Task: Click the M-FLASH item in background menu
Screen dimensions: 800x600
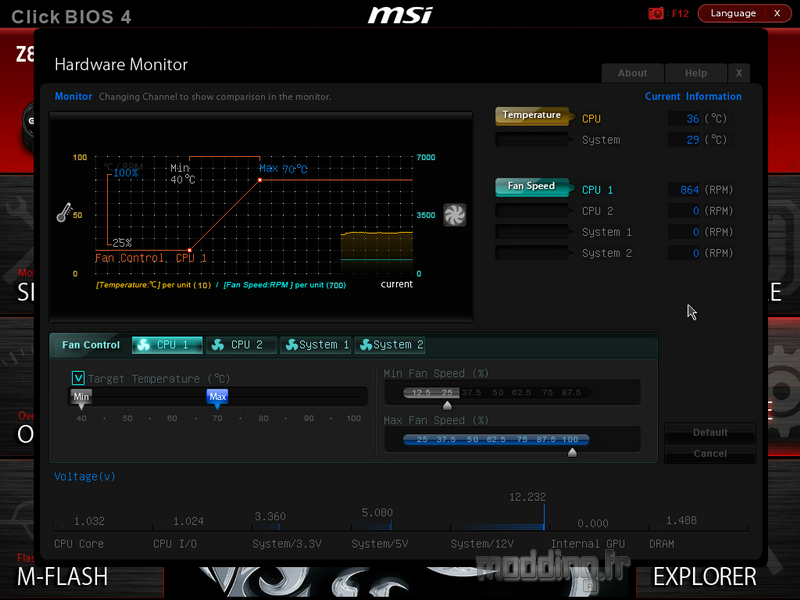Action: pos(62,577)
